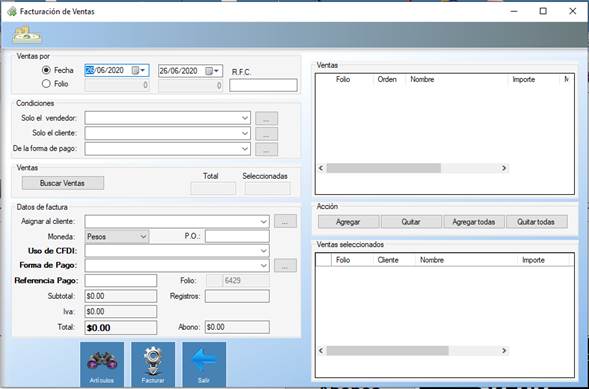Click the Quitar todas button
The height and width of the screenshot is (389, 589).
tap(536, 222)
